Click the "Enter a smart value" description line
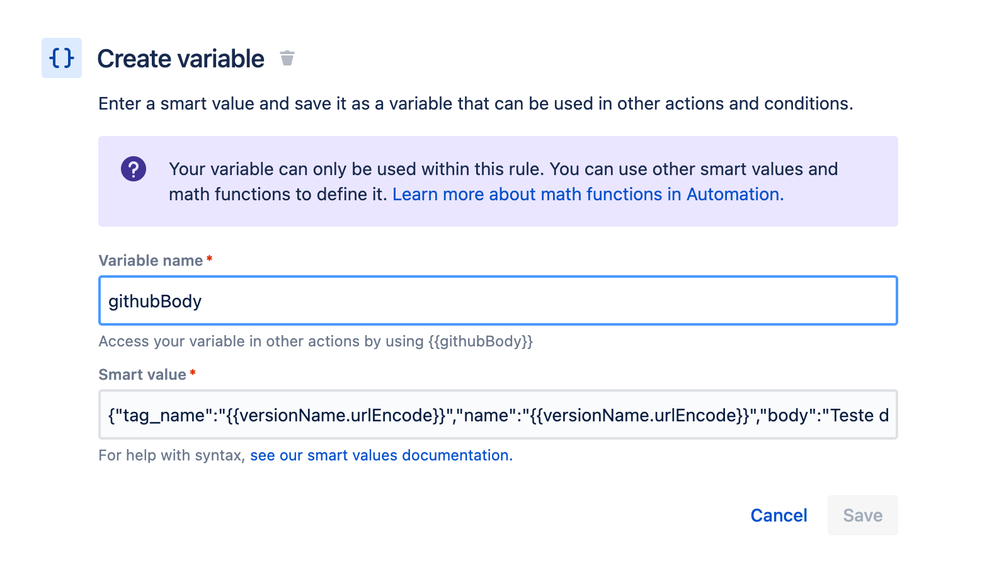 coord(475,103)
